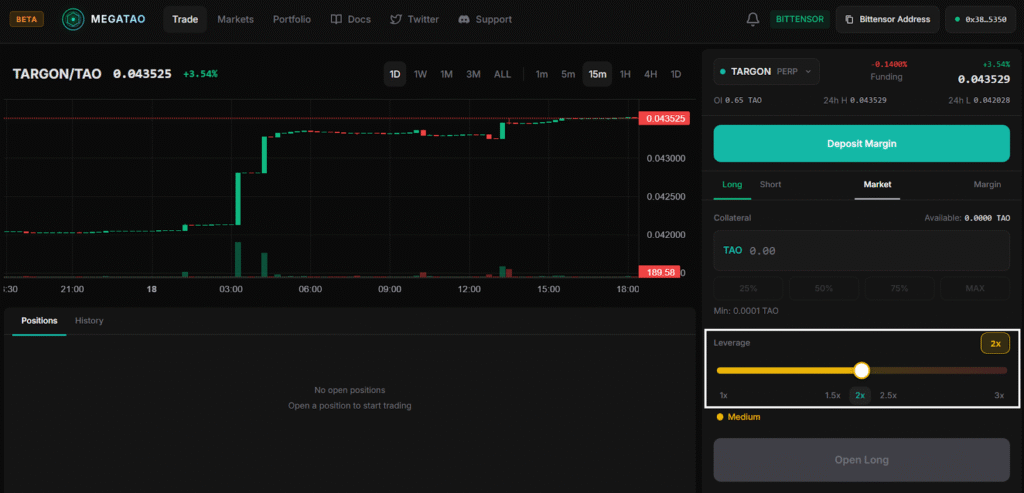1024x493 pixels.
Task: Select the 15m chart interval
Action: click(x=597, y=74)
